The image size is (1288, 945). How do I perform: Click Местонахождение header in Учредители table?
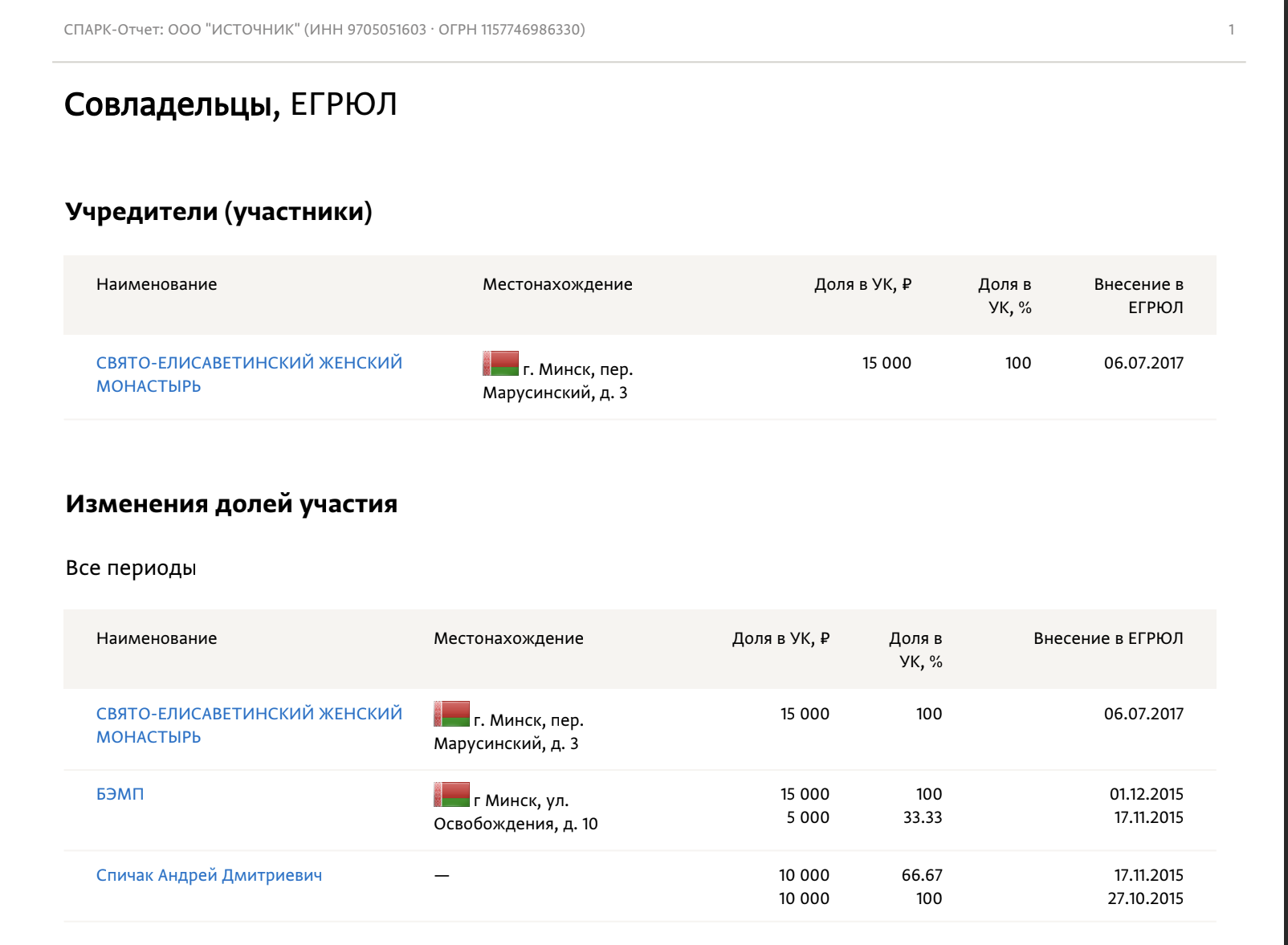557,284
